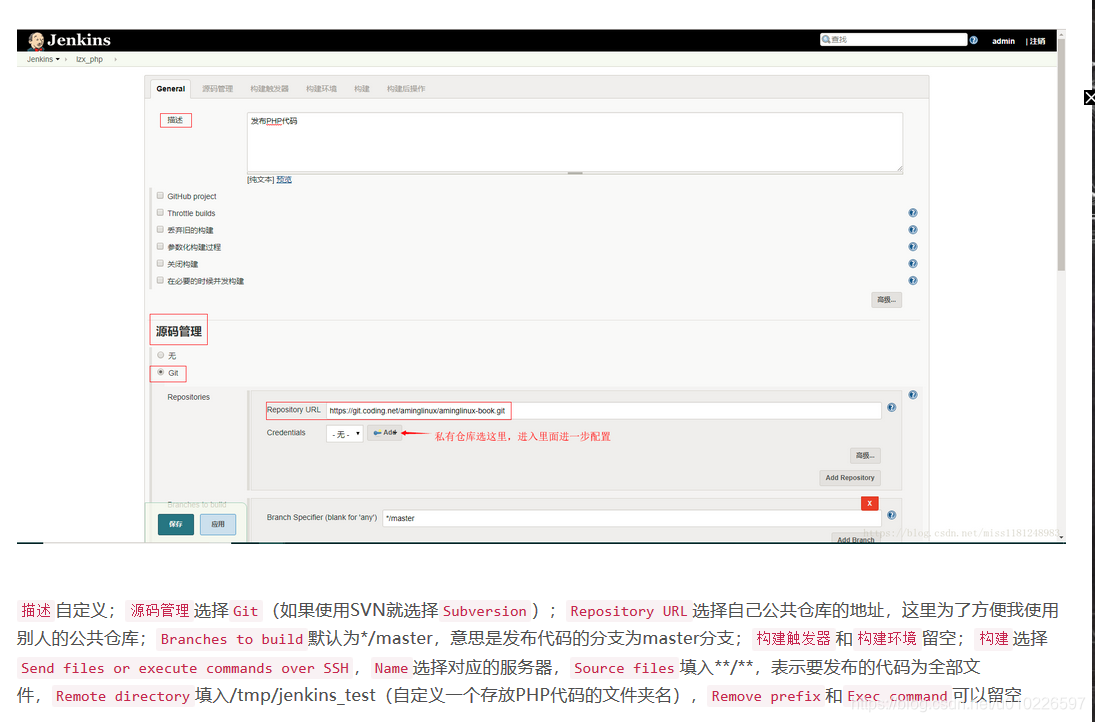The height and width of the screenshot is (722, 1095).
Task: Open help icon next to Repositories section
Action: pyautogui.click(x=912, y=395)
